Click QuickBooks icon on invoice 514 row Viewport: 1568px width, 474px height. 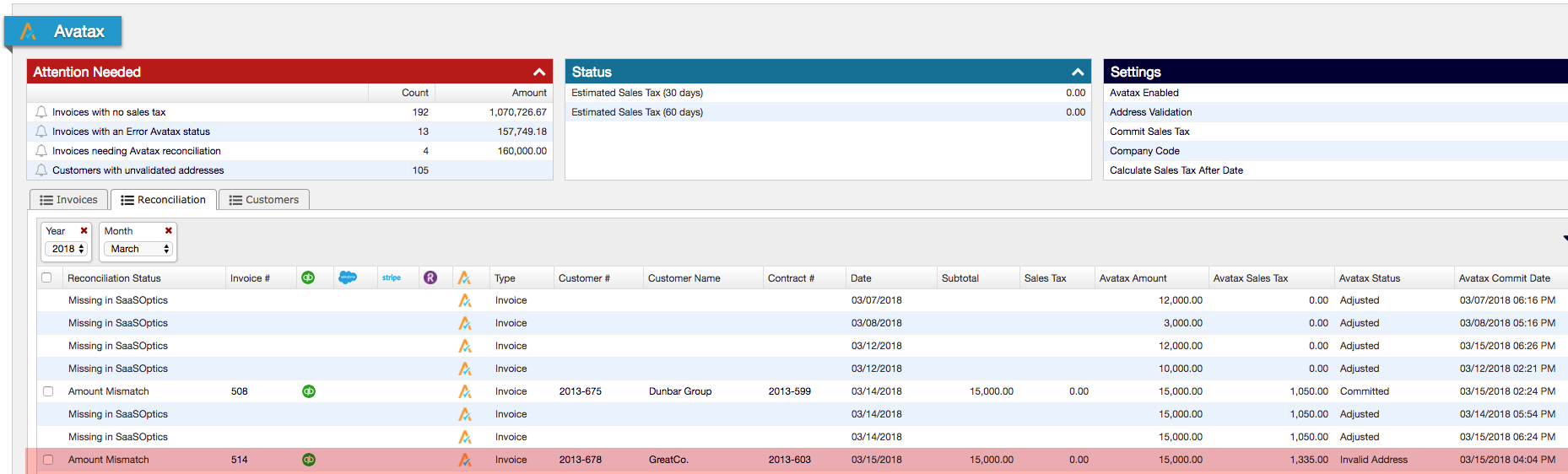pyautogui.click(x=309, y=460)
